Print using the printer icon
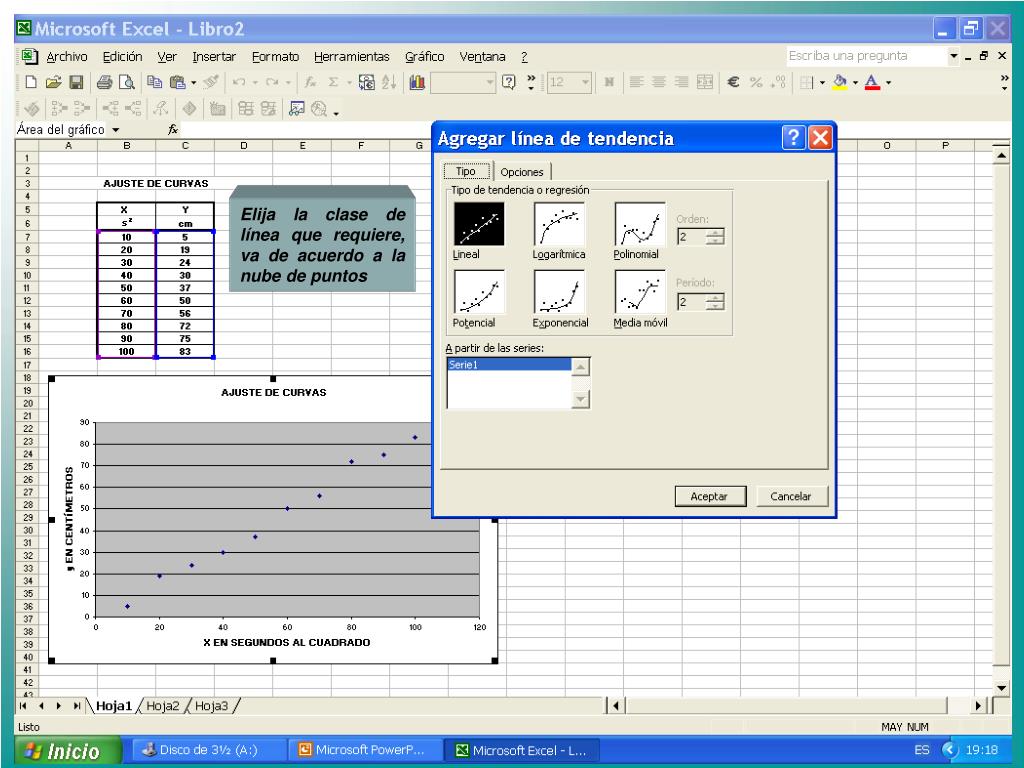This screenshot has width=1024, height=768. point(104,82)
